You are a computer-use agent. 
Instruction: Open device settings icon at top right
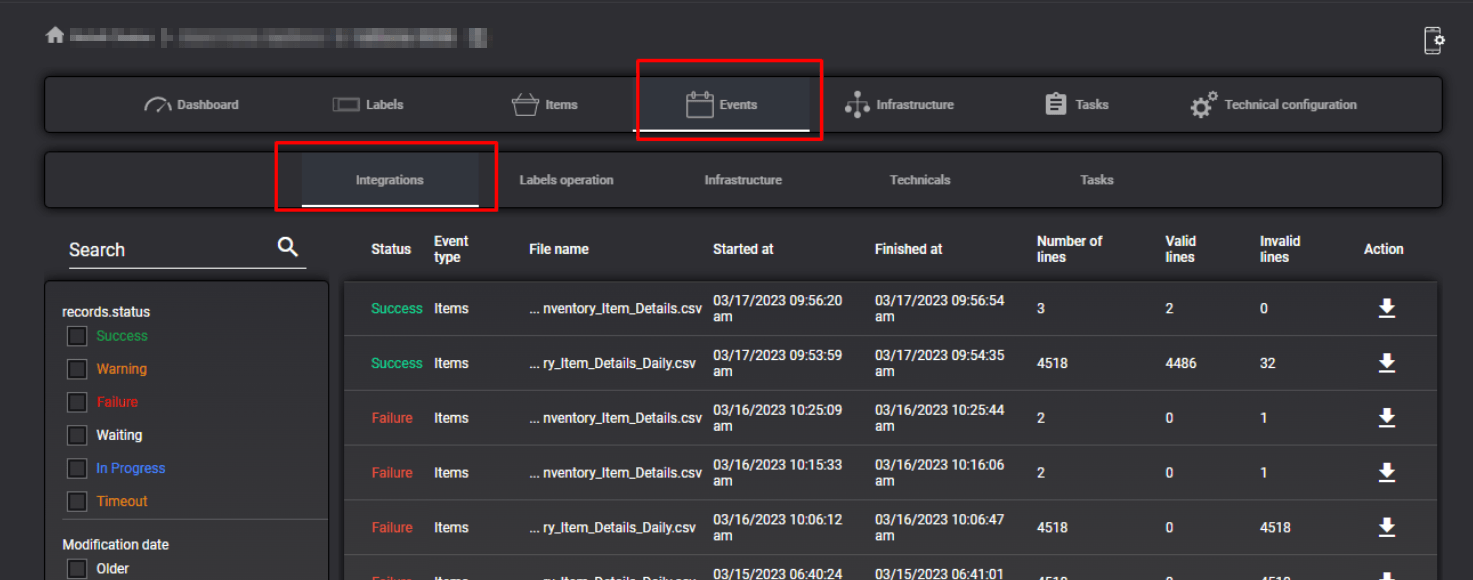pos(1433,40)
